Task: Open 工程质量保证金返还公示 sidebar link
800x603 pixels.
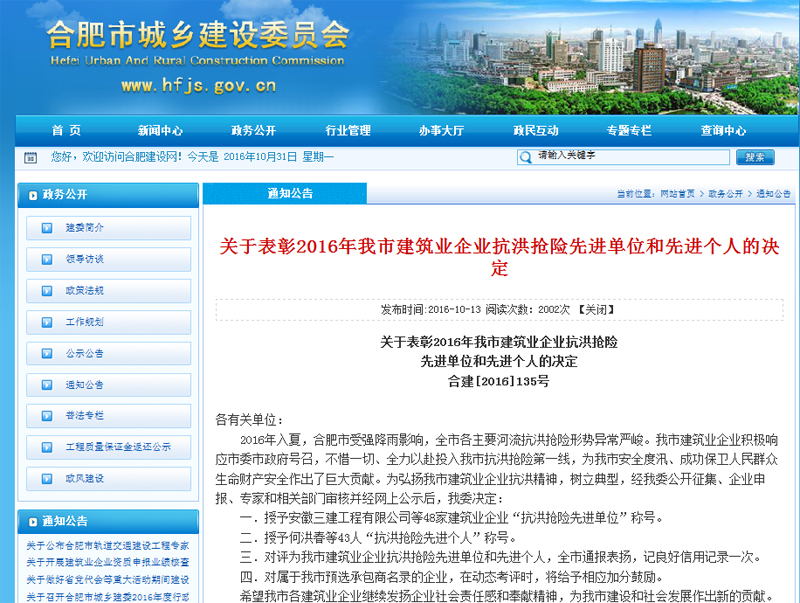Action: click(x=118, y=447)
